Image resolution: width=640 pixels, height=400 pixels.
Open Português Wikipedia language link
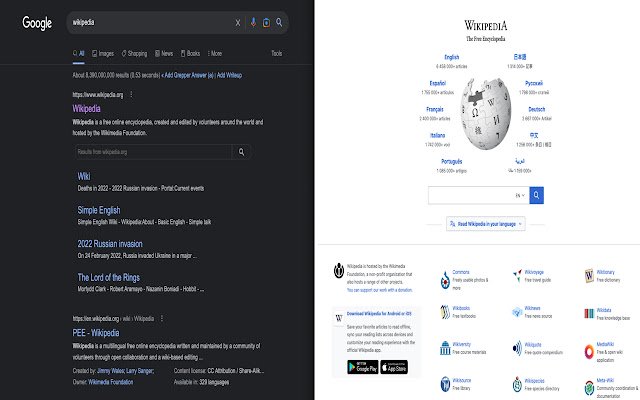pyautogui.click(x=452, y=162)
